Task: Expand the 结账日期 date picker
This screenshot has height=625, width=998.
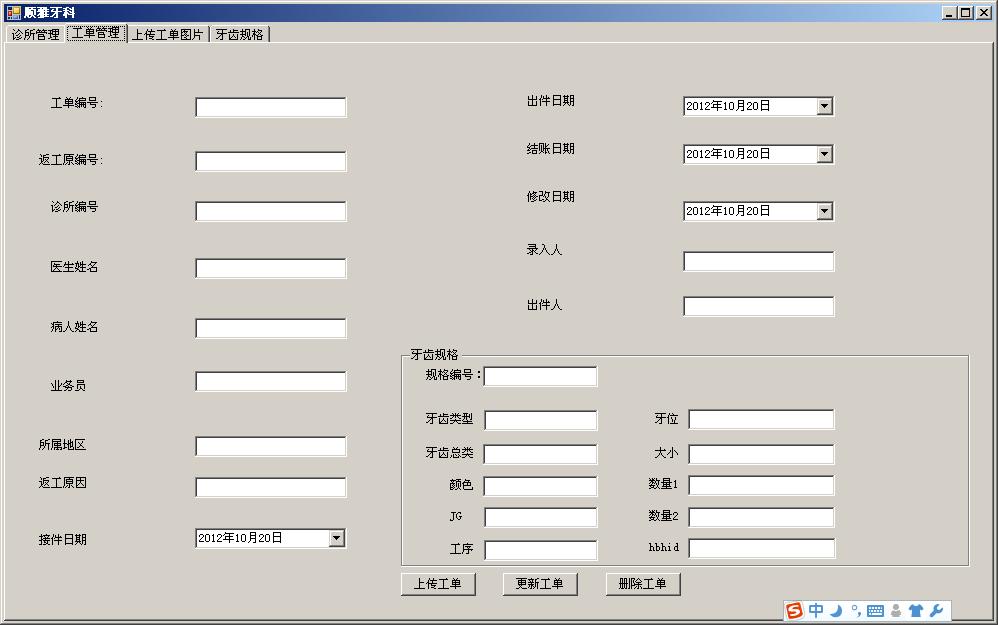Action: 824,153
